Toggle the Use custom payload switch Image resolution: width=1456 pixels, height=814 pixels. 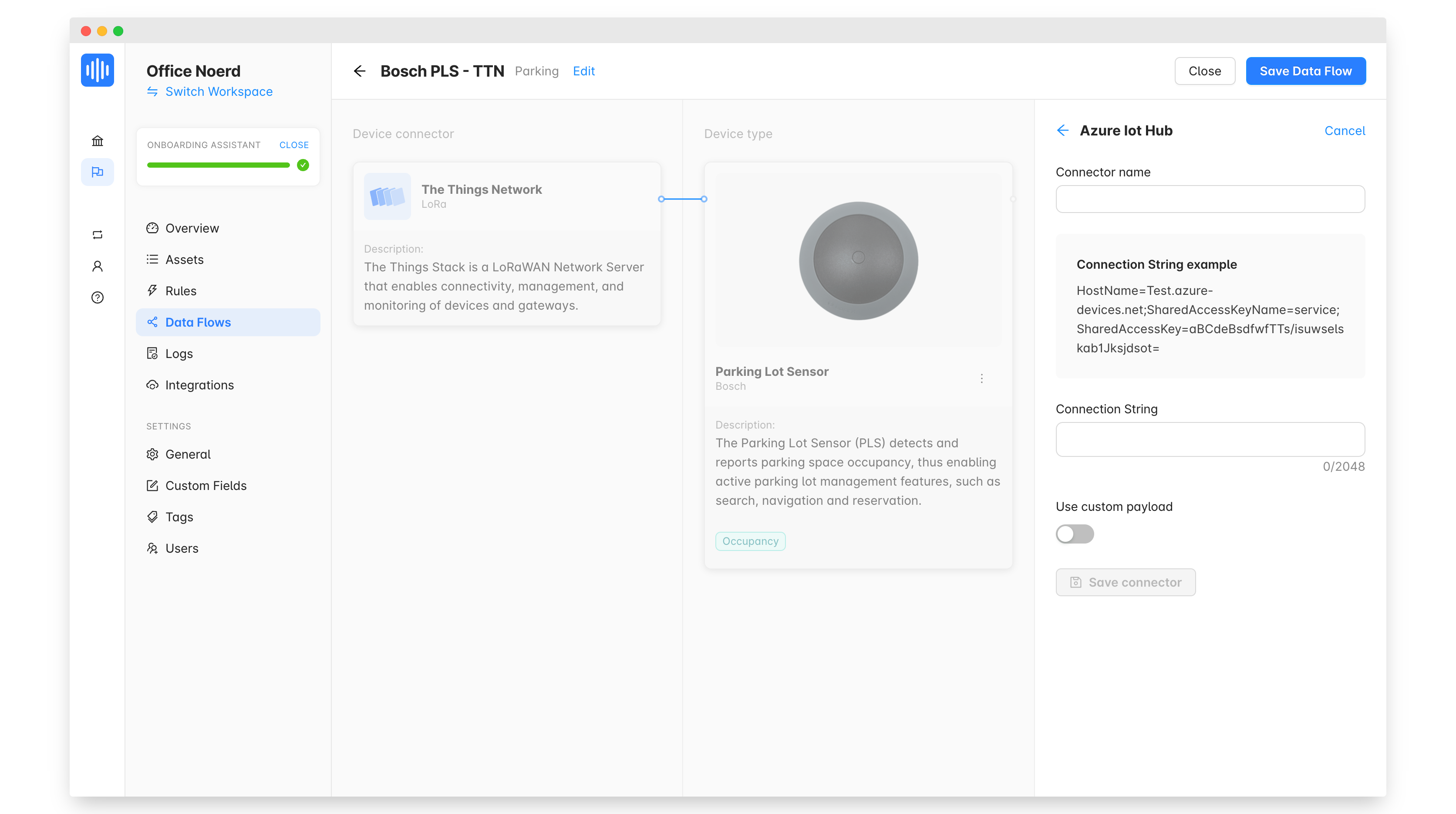point(1075,534)
